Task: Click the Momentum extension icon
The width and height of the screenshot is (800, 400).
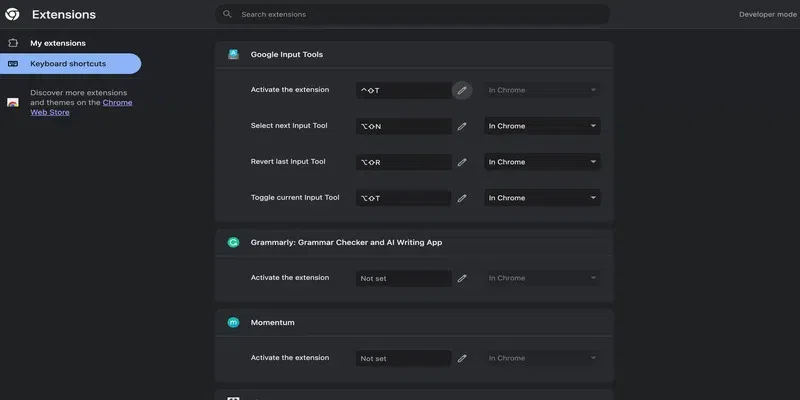Action: (x=233, y=323)
